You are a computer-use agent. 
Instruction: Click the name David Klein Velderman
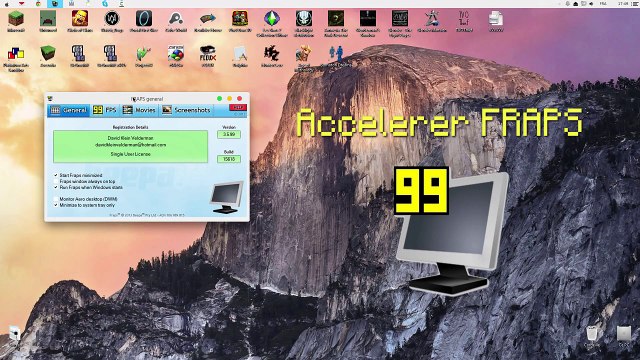131,138
